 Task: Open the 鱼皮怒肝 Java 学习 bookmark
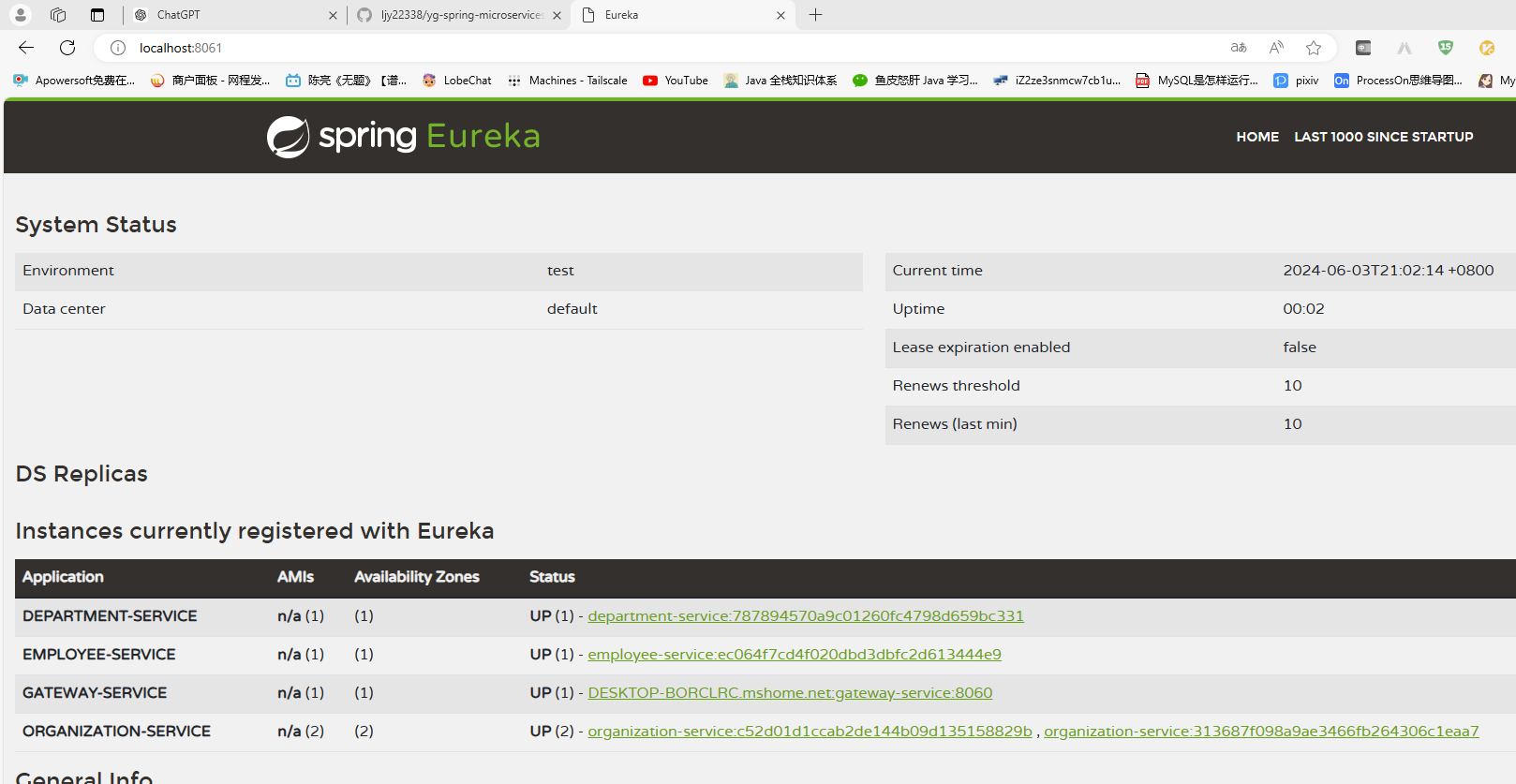[x=914, y=81]
